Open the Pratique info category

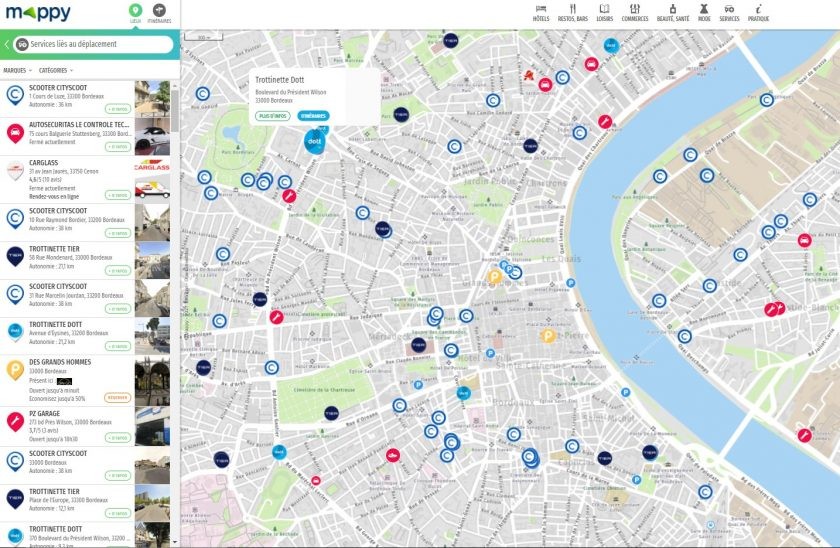[x=758, y=13]
